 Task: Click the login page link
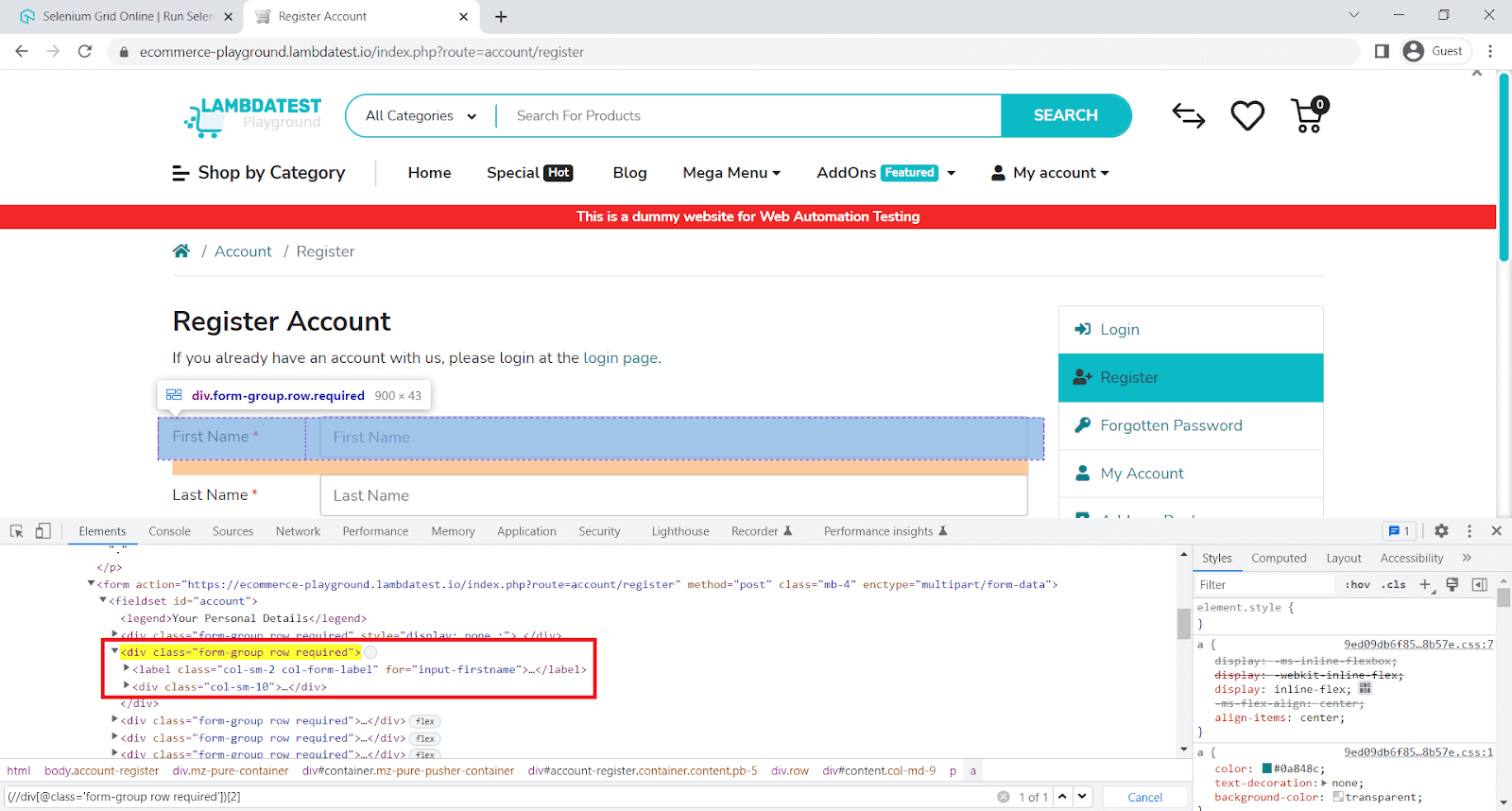(x=620, y=357)
